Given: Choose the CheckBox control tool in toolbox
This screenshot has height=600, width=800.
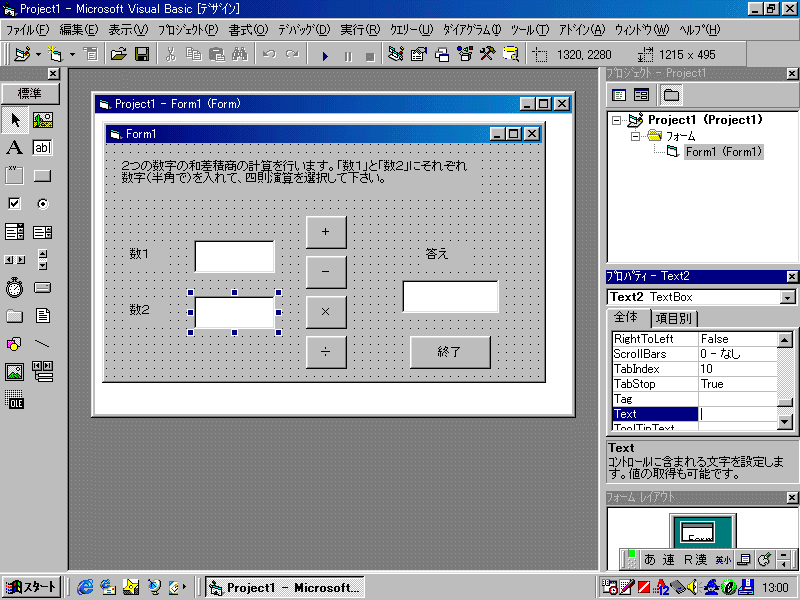Looking at the screenshot, I should [x=15, y=204].
